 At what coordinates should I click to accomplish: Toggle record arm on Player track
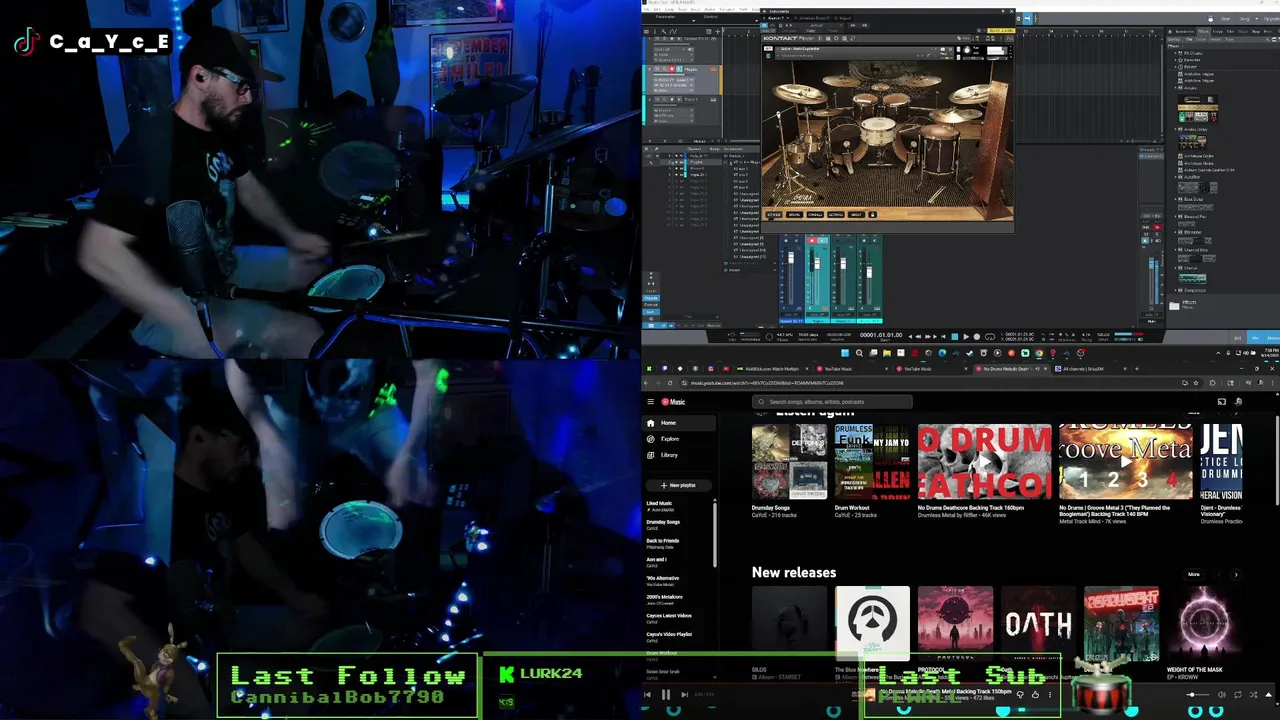click(672, 69)
